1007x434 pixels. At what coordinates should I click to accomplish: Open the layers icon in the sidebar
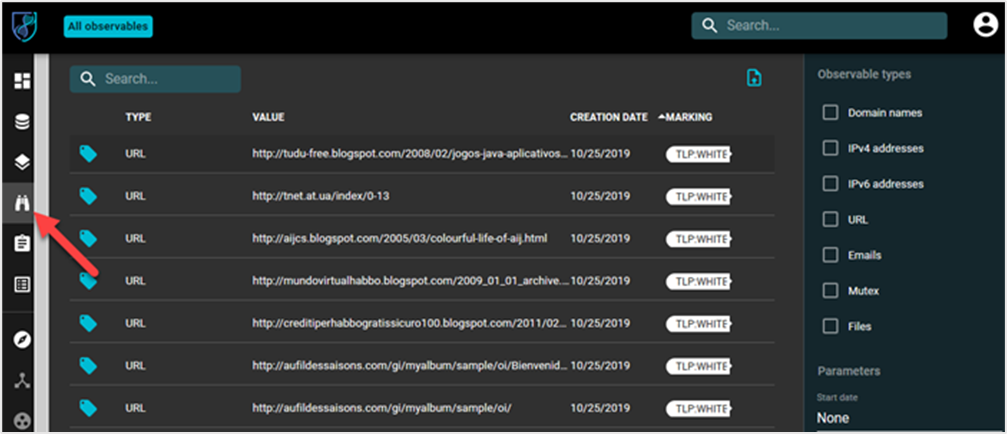pos(21,162)
